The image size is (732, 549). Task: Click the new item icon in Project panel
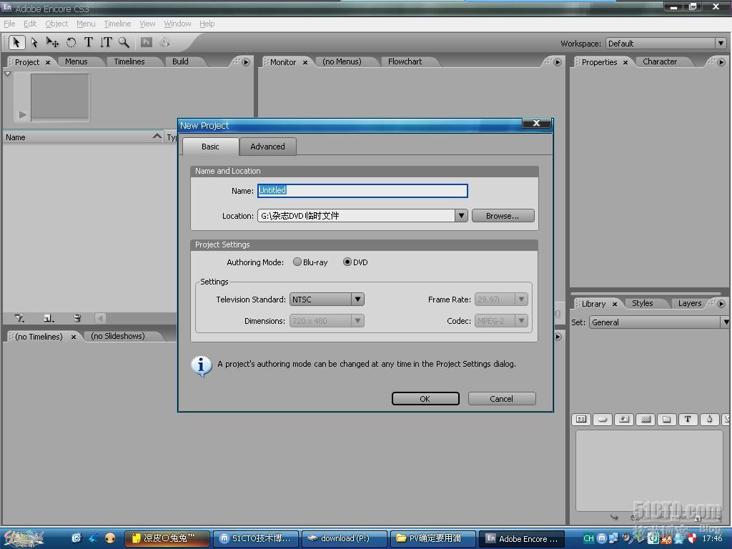pos(49,318)
